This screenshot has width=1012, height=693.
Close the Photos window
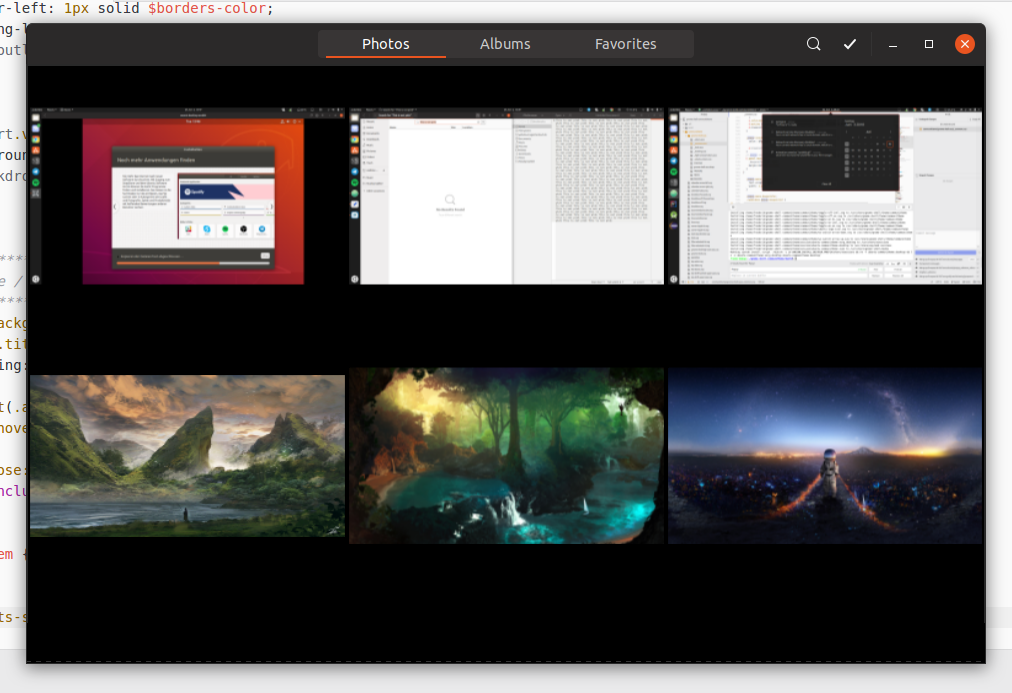pos(965,44)
